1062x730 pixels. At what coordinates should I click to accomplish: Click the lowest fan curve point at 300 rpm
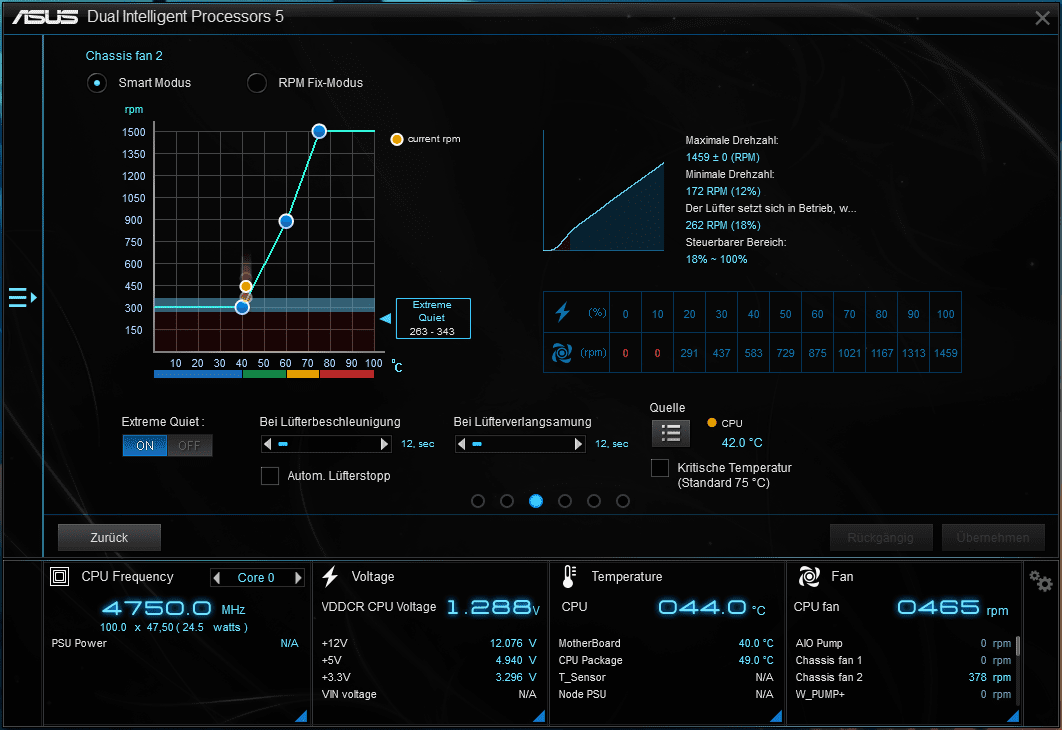(x=242, y=307)
